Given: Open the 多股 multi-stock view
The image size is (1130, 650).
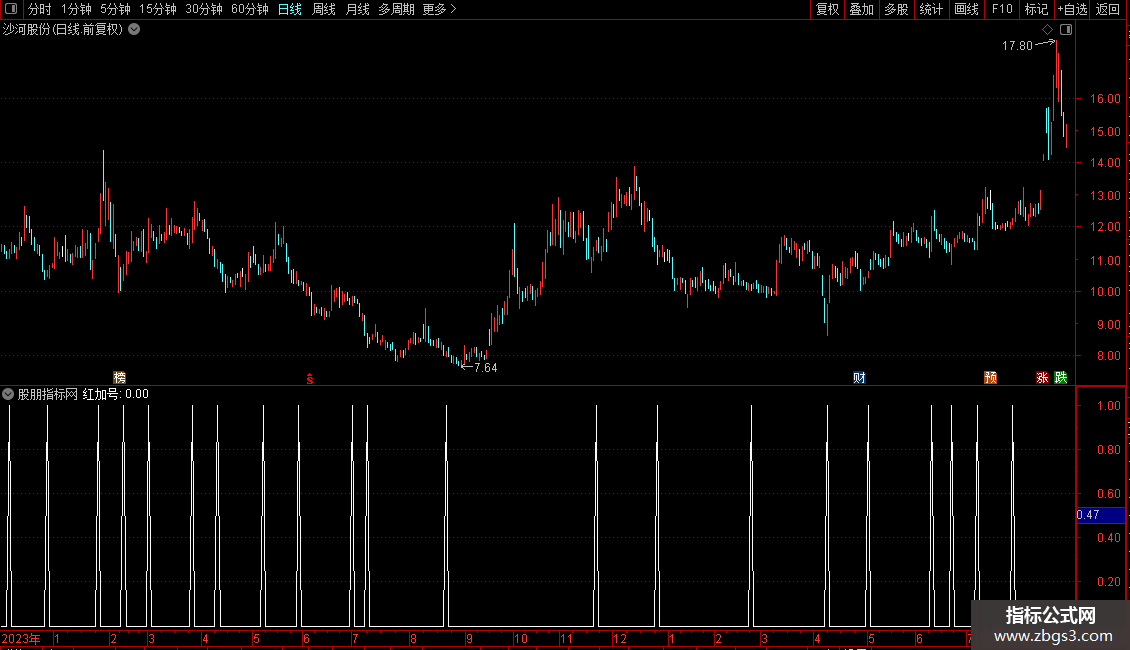Looking at the screenshot, I should coord(896,9).
